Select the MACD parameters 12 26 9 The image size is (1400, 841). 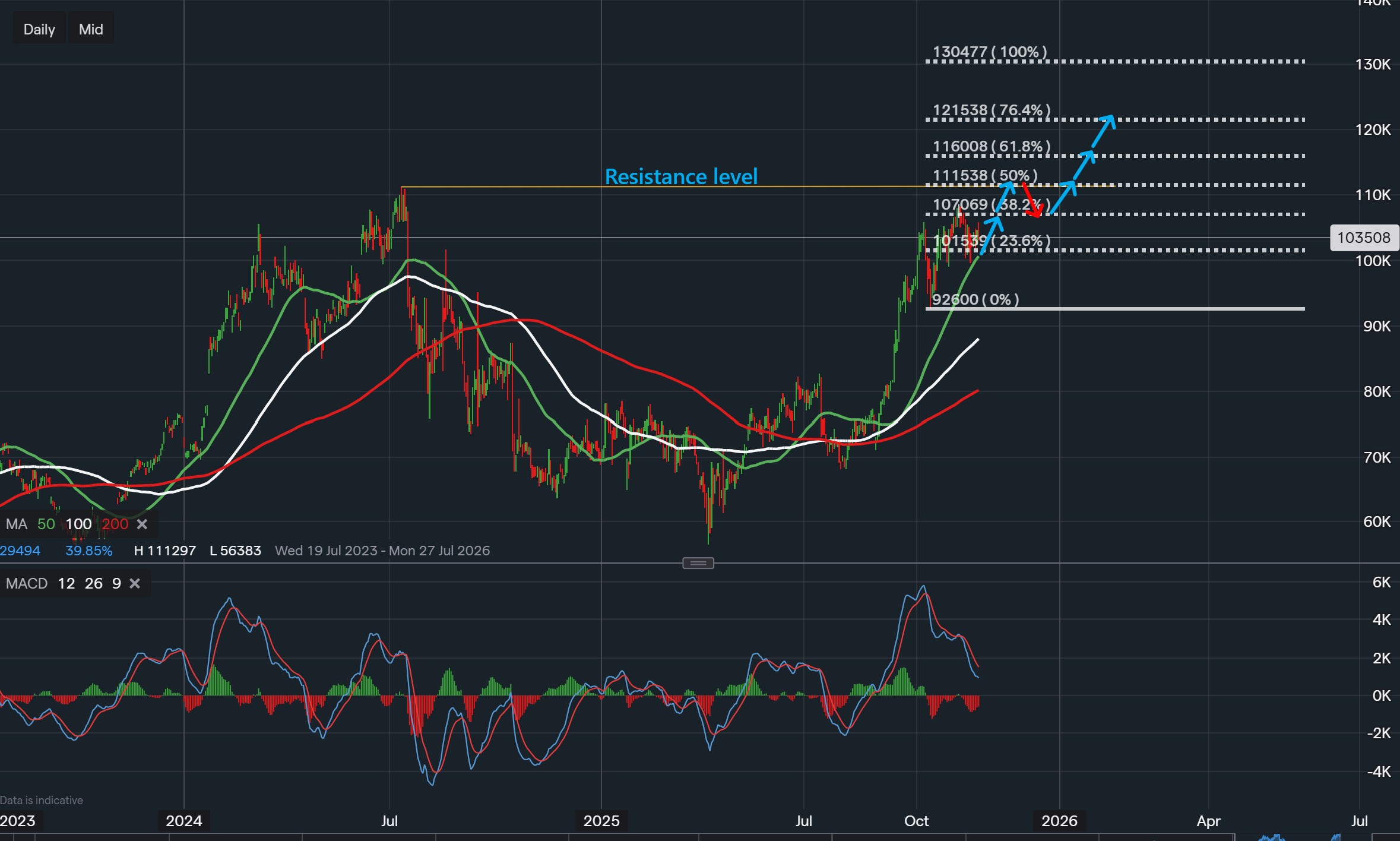(89, 583)
